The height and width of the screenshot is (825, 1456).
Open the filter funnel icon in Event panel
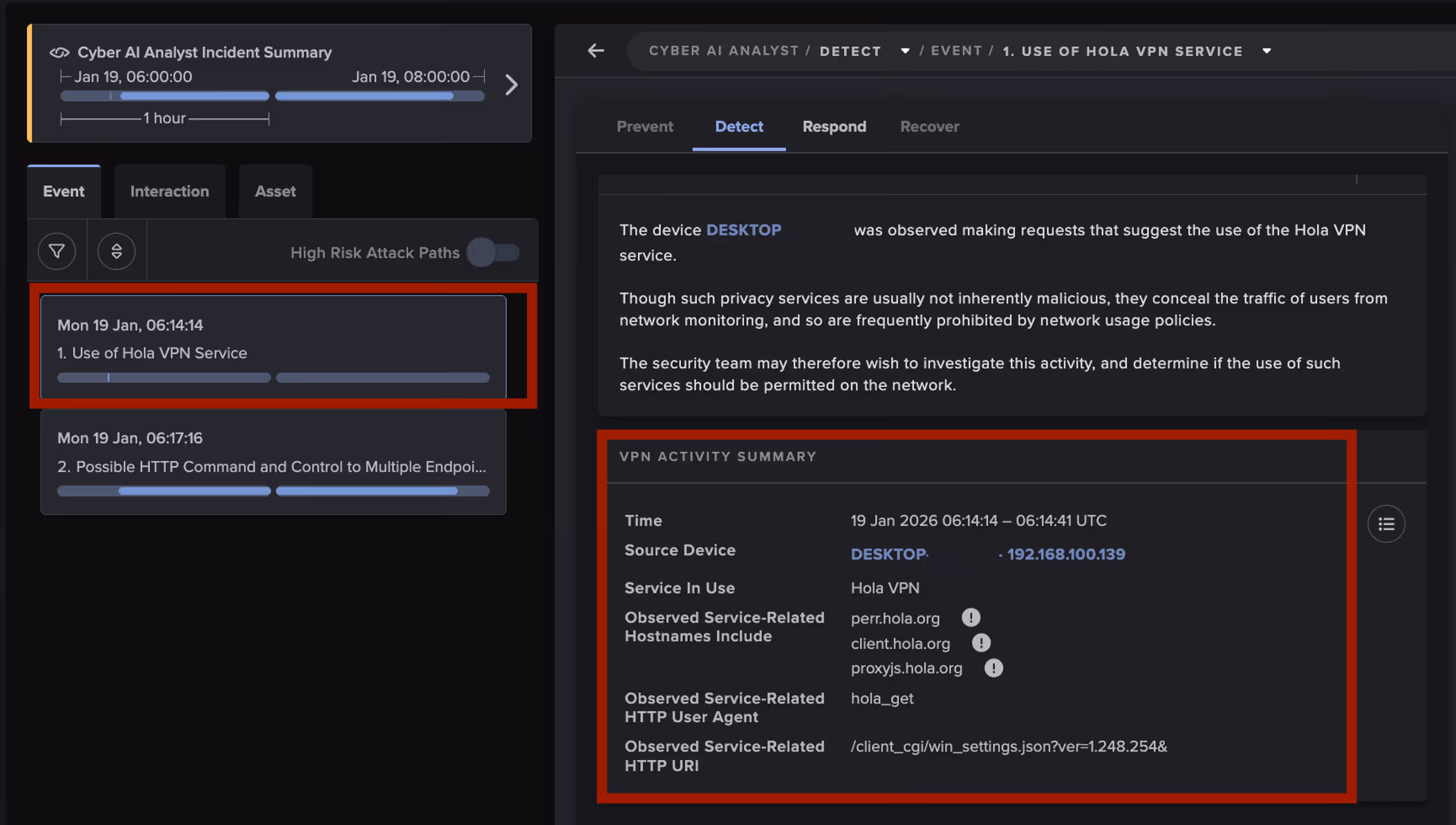(x=57, y=252)
